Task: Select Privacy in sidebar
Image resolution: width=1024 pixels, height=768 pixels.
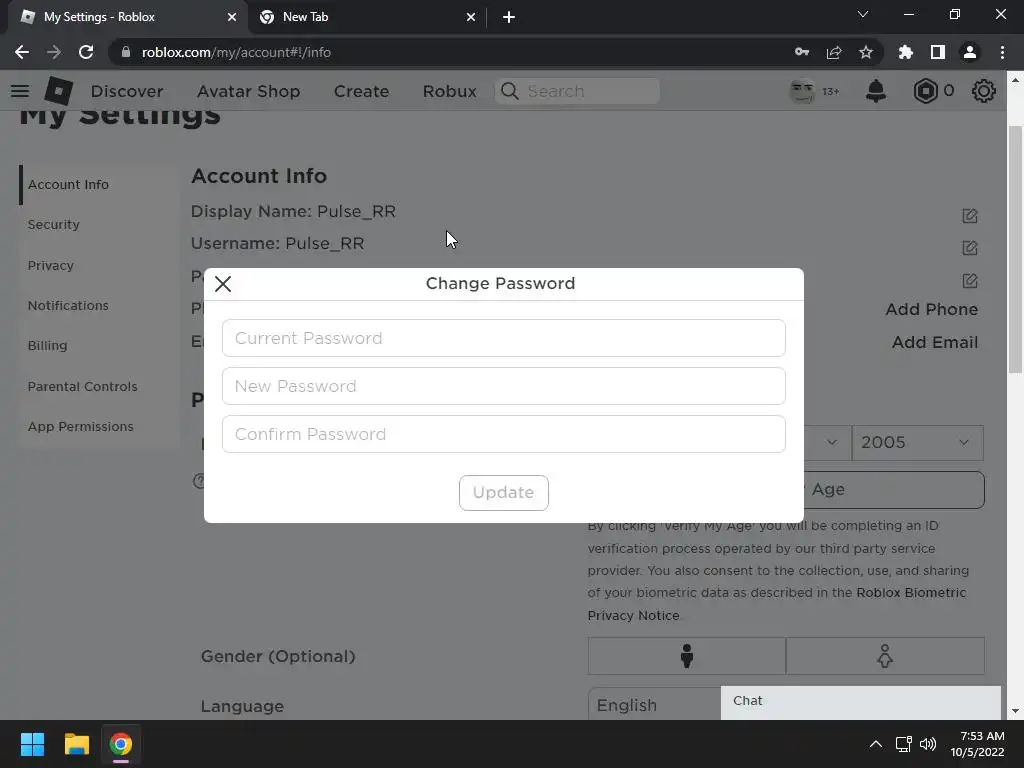Action: [x=50, y=266]
